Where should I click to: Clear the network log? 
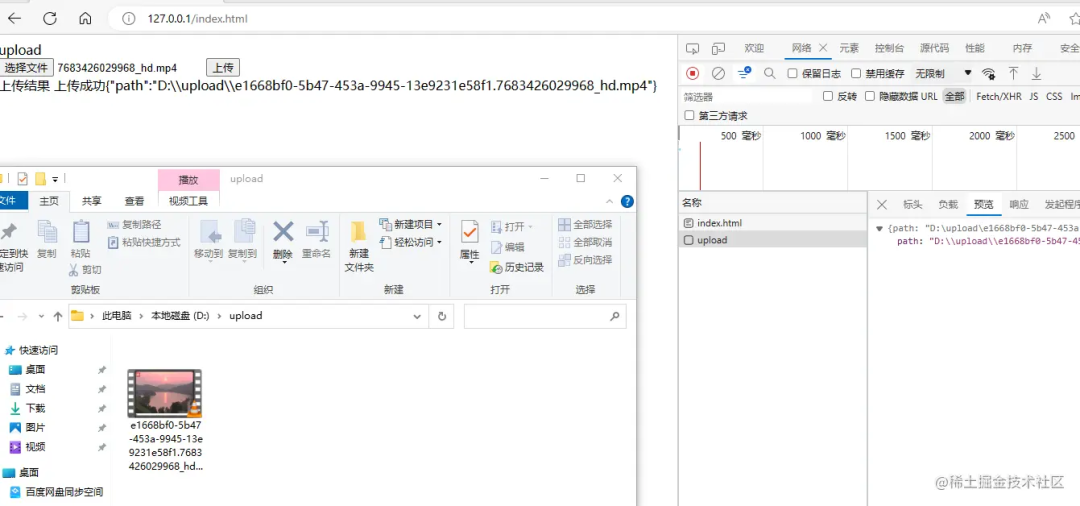click(x=718, y=73)
